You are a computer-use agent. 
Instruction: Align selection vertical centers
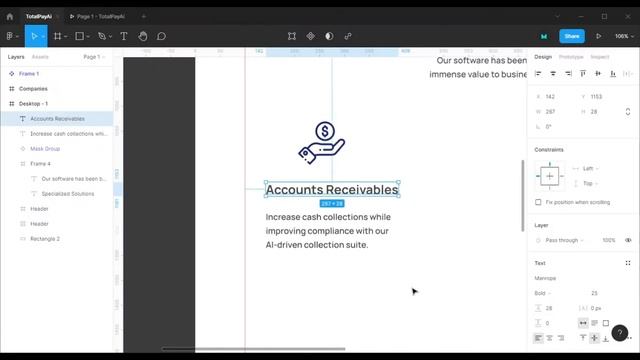598,73
